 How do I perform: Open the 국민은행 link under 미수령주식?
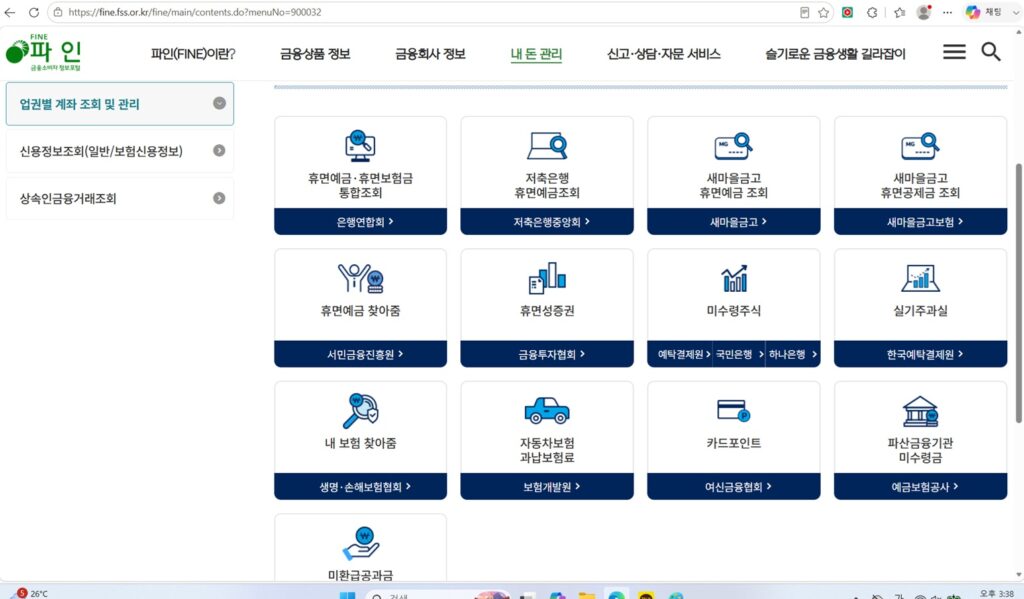click(739, 354)
